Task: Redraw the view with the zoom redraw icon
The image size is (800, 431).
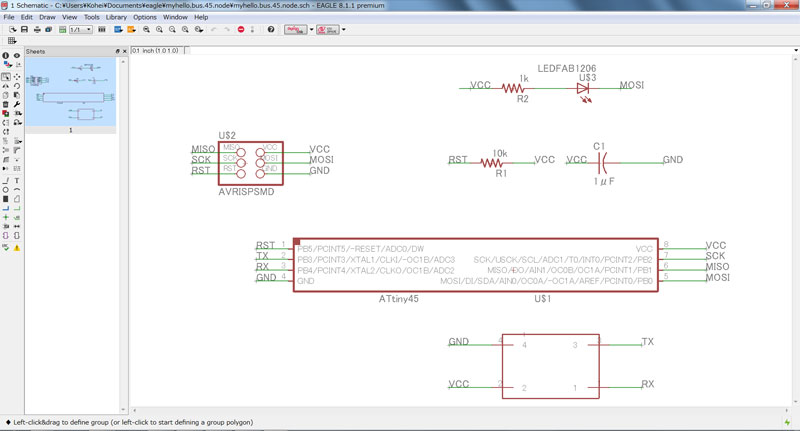Action: pyautogui.click(x=185, y=30)
